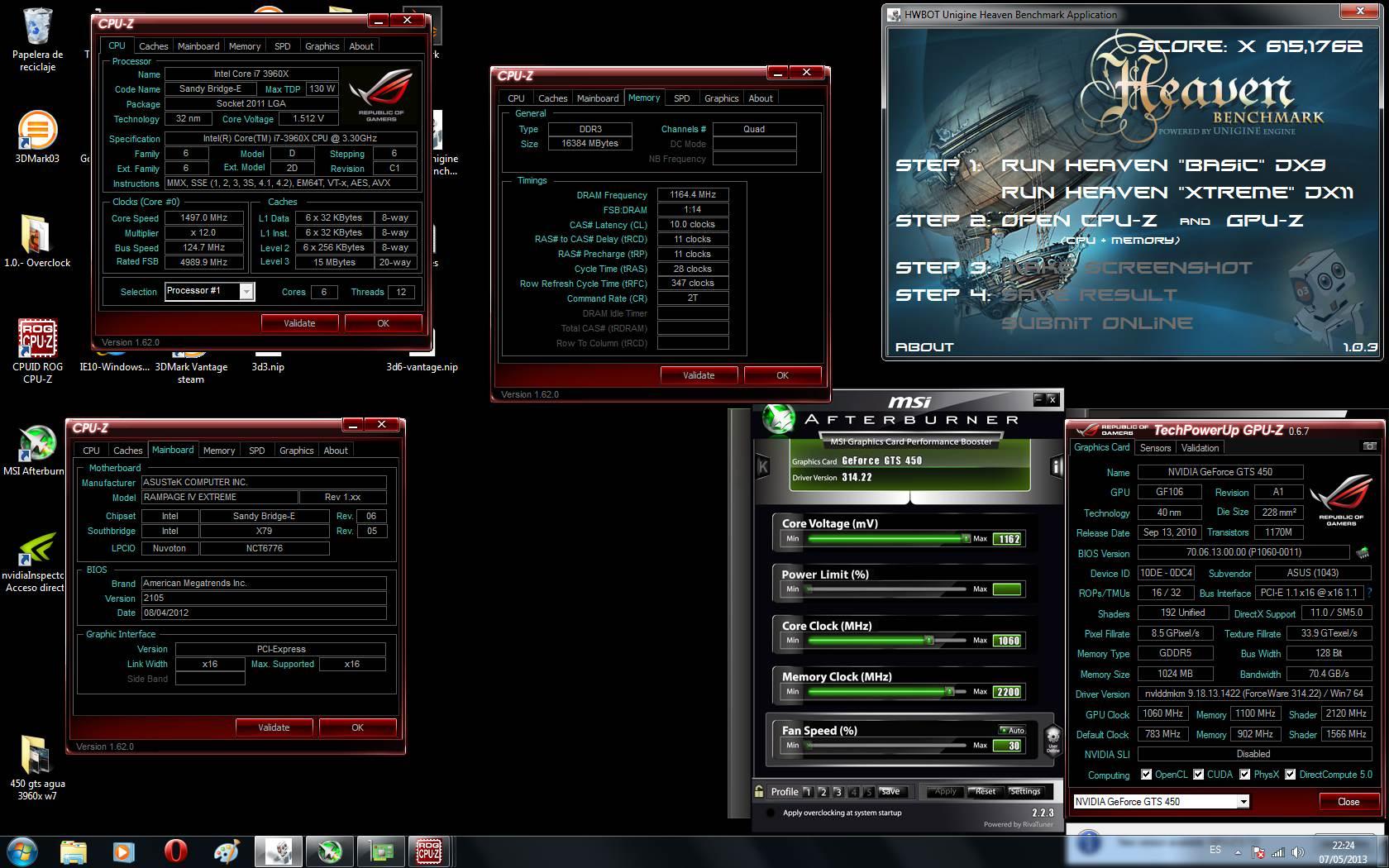Screen dimensions: 1389x868
Task: Click bus interface question mark icon
Action: [x=1370, y=593]
